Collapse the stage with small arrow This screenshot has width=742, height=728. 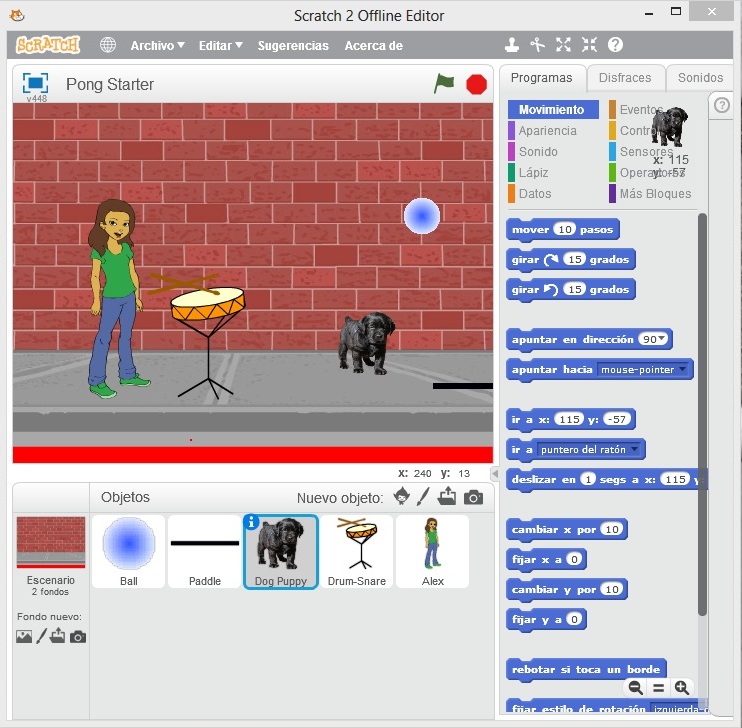(495, 473)
